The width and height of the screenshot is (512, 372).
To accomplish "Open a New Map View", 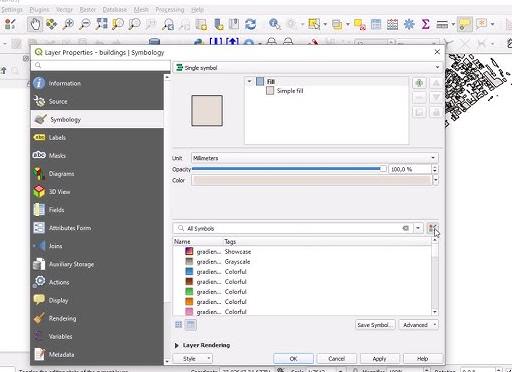I will [x=201, y=24].
